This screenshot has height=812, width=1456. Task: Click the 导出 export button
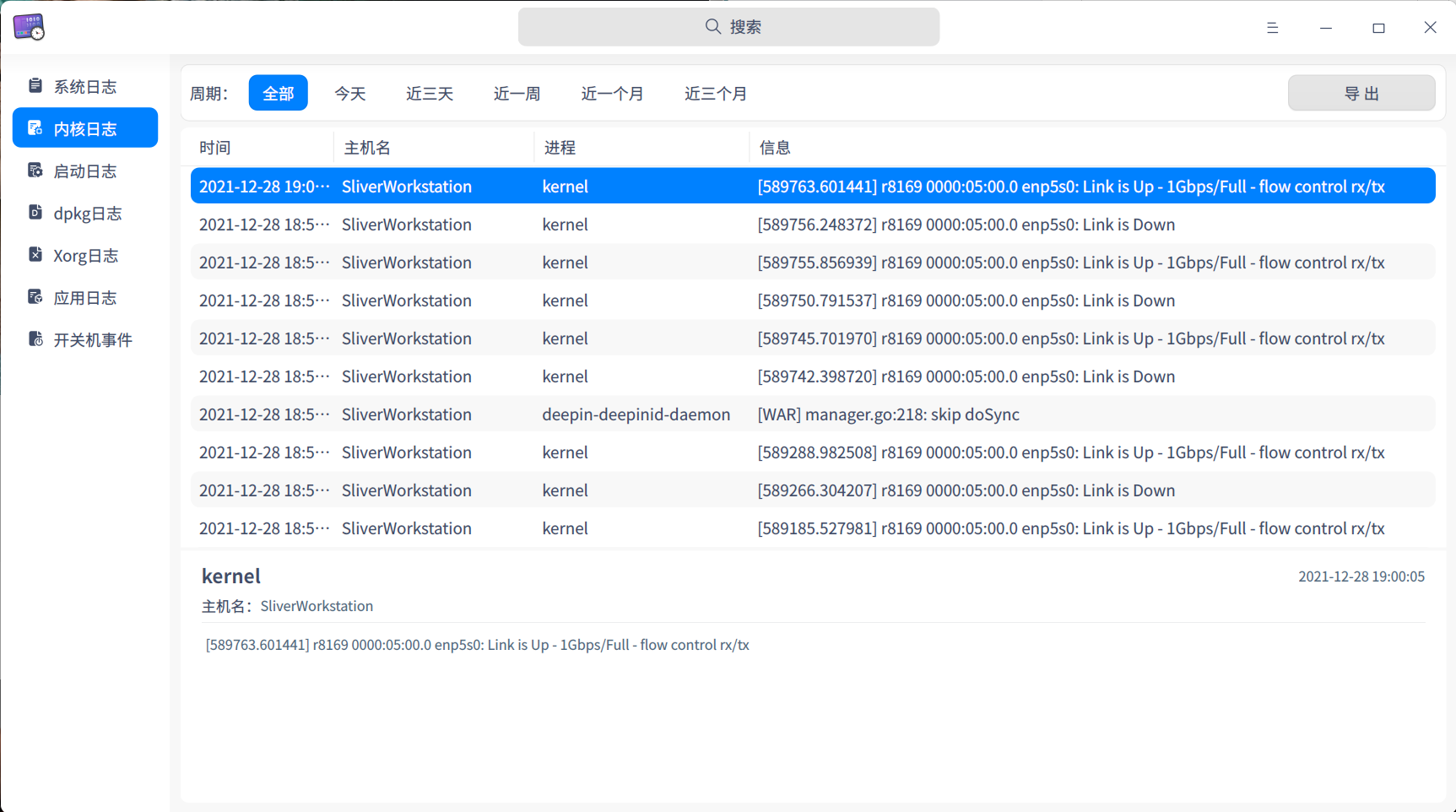[x=1361, y=93]
